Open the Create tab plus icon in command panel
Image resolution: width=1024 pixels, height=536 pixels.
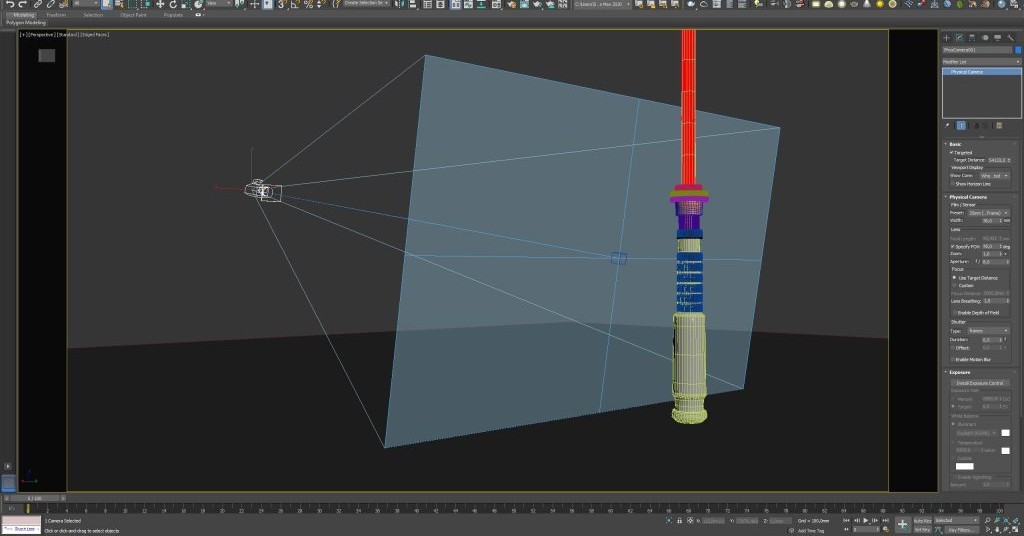coord(946,38)
